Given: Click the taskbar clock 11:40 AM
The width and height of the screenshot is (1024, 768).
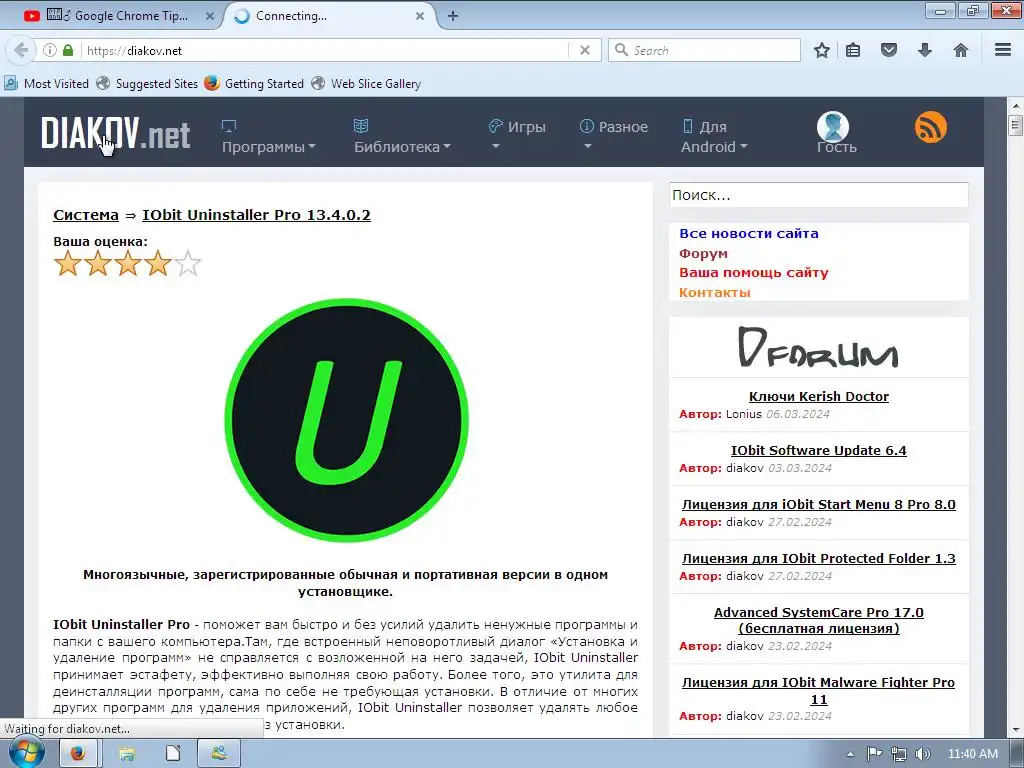Looking at the screenshot, I should [972, 754].
